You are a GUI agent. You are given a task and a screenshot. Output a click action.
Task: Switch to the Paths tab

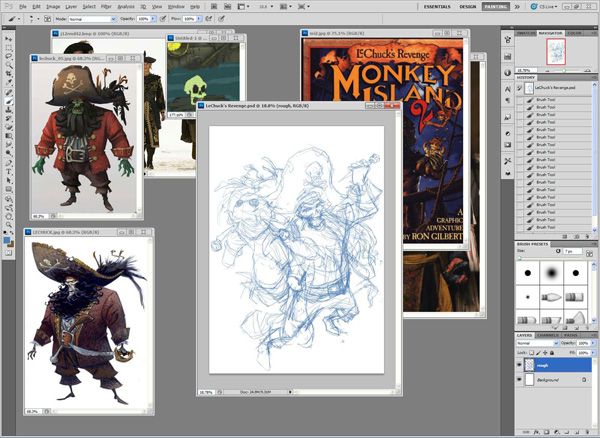[x=571, y=335]
